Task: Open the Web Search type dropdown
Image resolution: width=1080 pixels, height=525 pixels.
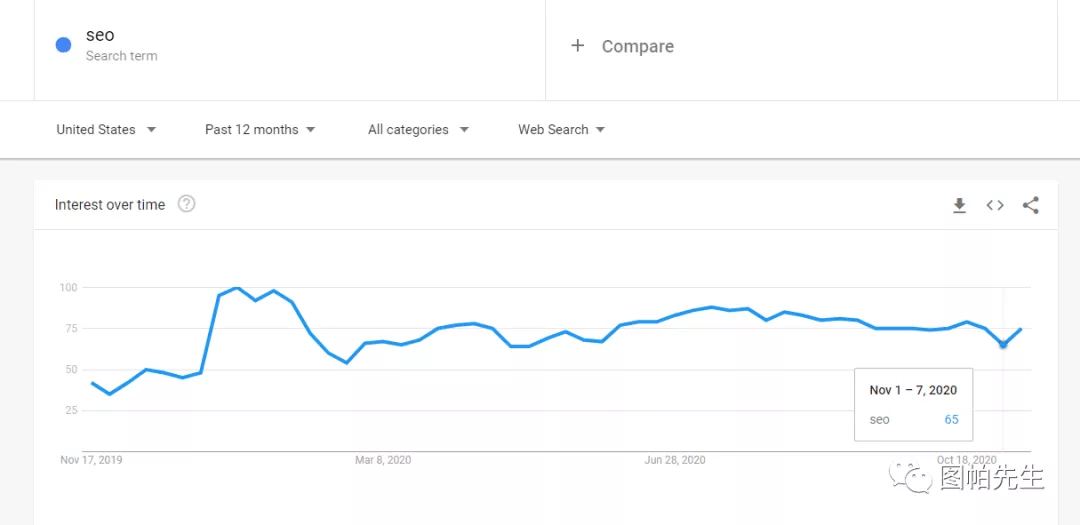Action: (x=561, y=129)
